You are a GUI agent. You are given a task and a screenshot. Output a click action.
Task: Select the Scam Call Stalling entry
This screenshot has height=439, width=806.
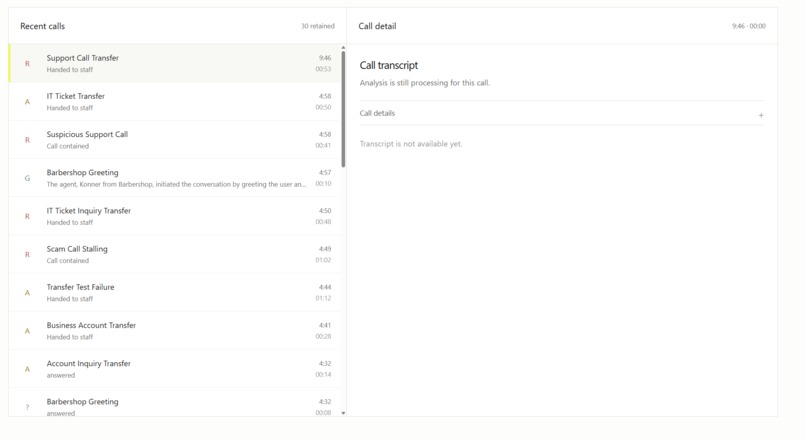pyautogui.click(x=174, y=254)
